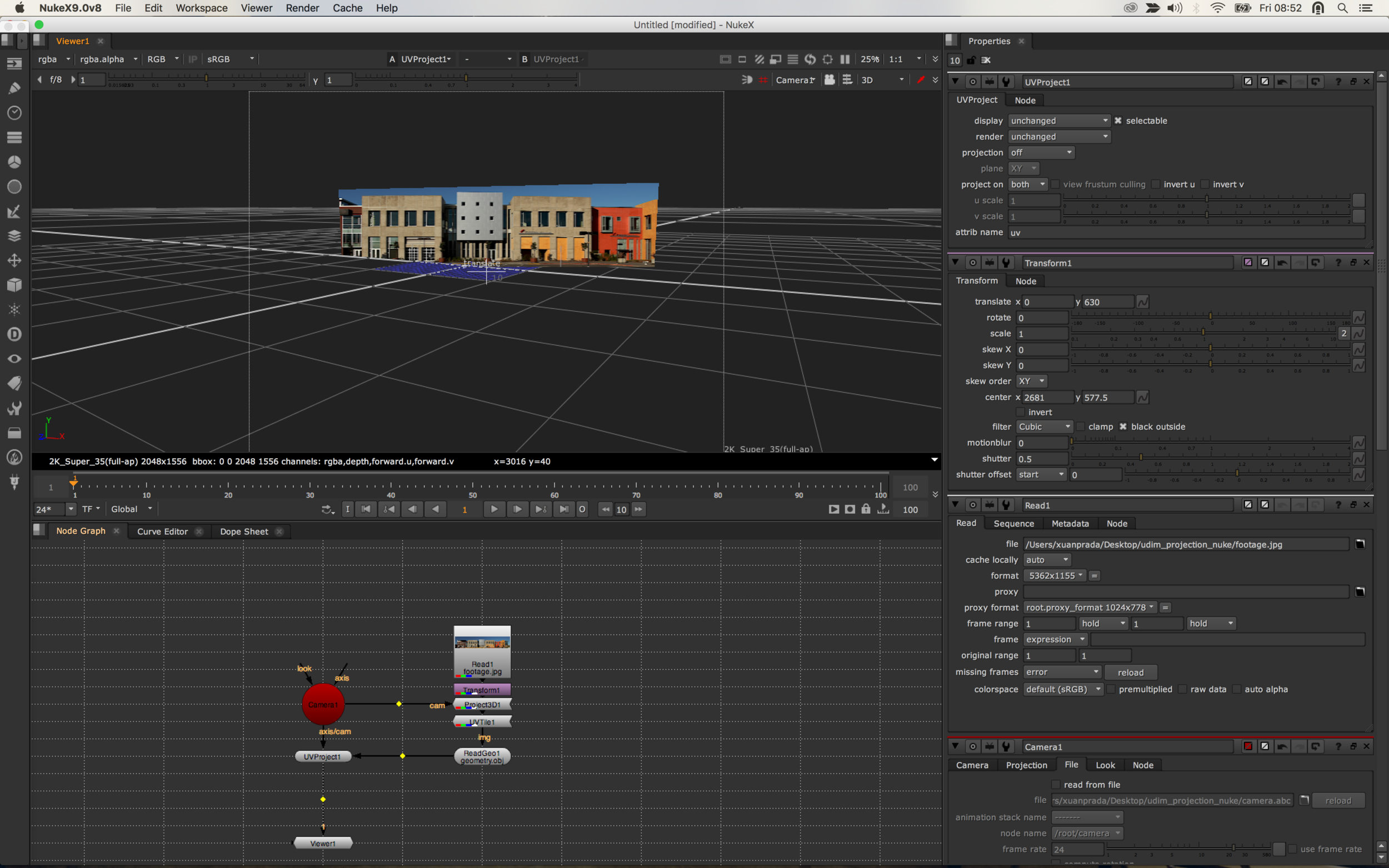
Task: Open the Deep nodes D icon
Action: (x=14, y=334)
